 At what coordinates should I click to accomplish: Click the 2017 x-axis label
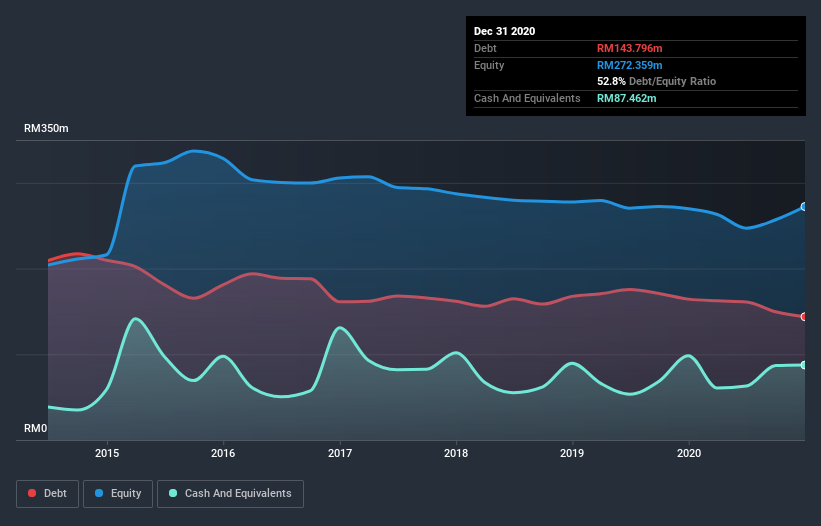point(340,453)
